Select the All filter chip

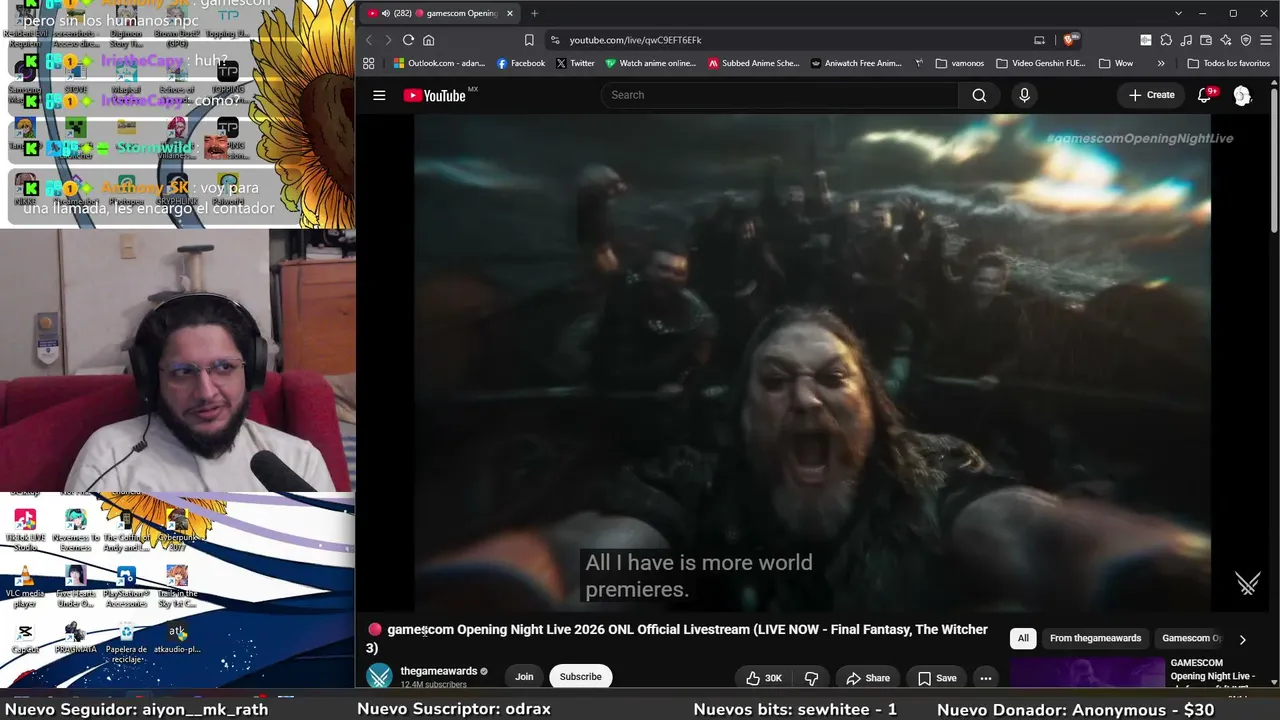coord(1023,638)
